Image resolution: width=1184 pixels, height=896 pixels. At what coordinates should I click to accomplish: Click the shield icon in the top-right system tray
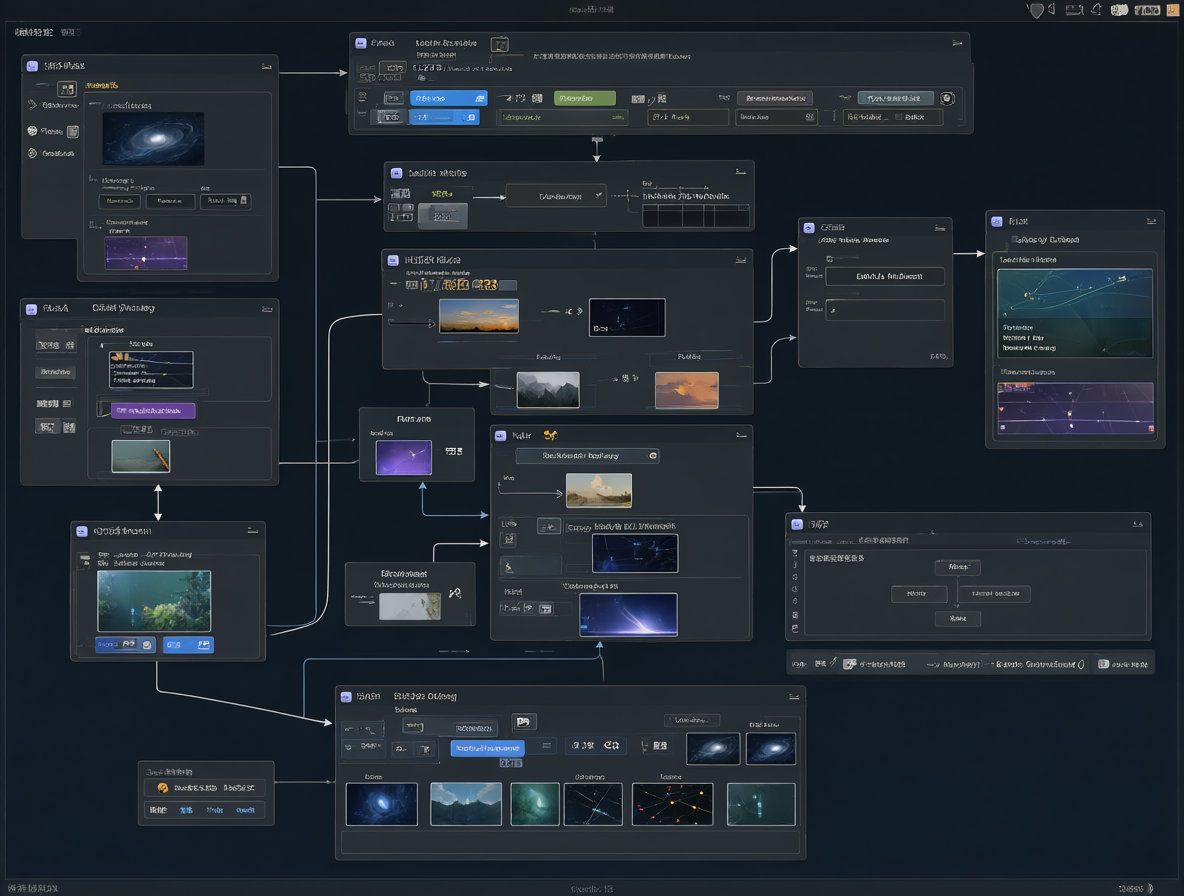(1036, 10)
